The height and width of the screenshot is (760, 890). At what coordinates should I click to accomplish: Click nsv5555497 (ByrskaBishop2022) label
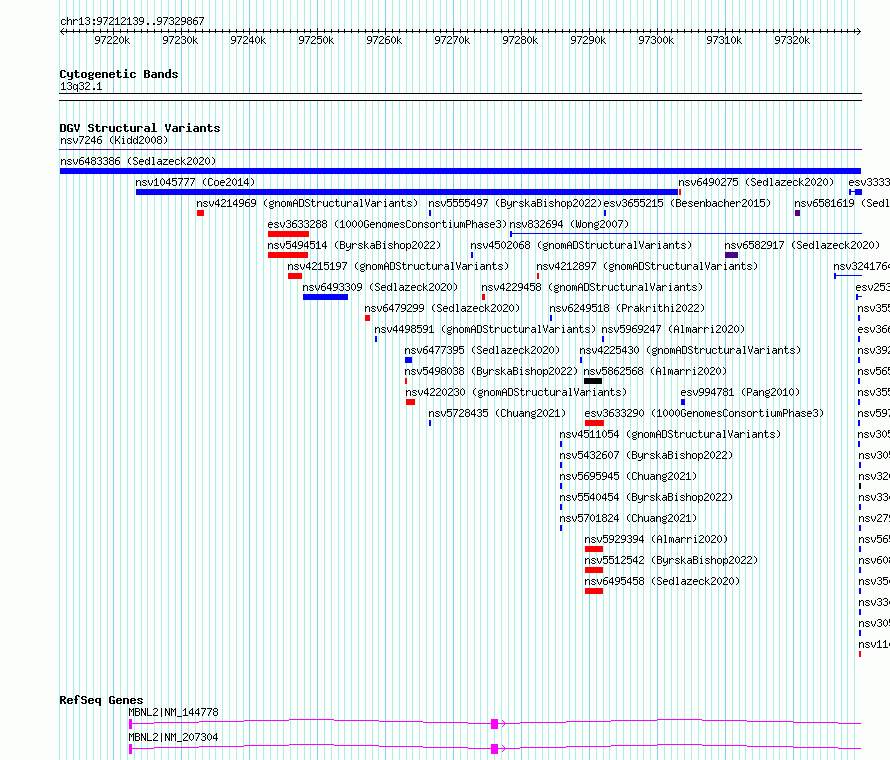click(x=515, y=203)
